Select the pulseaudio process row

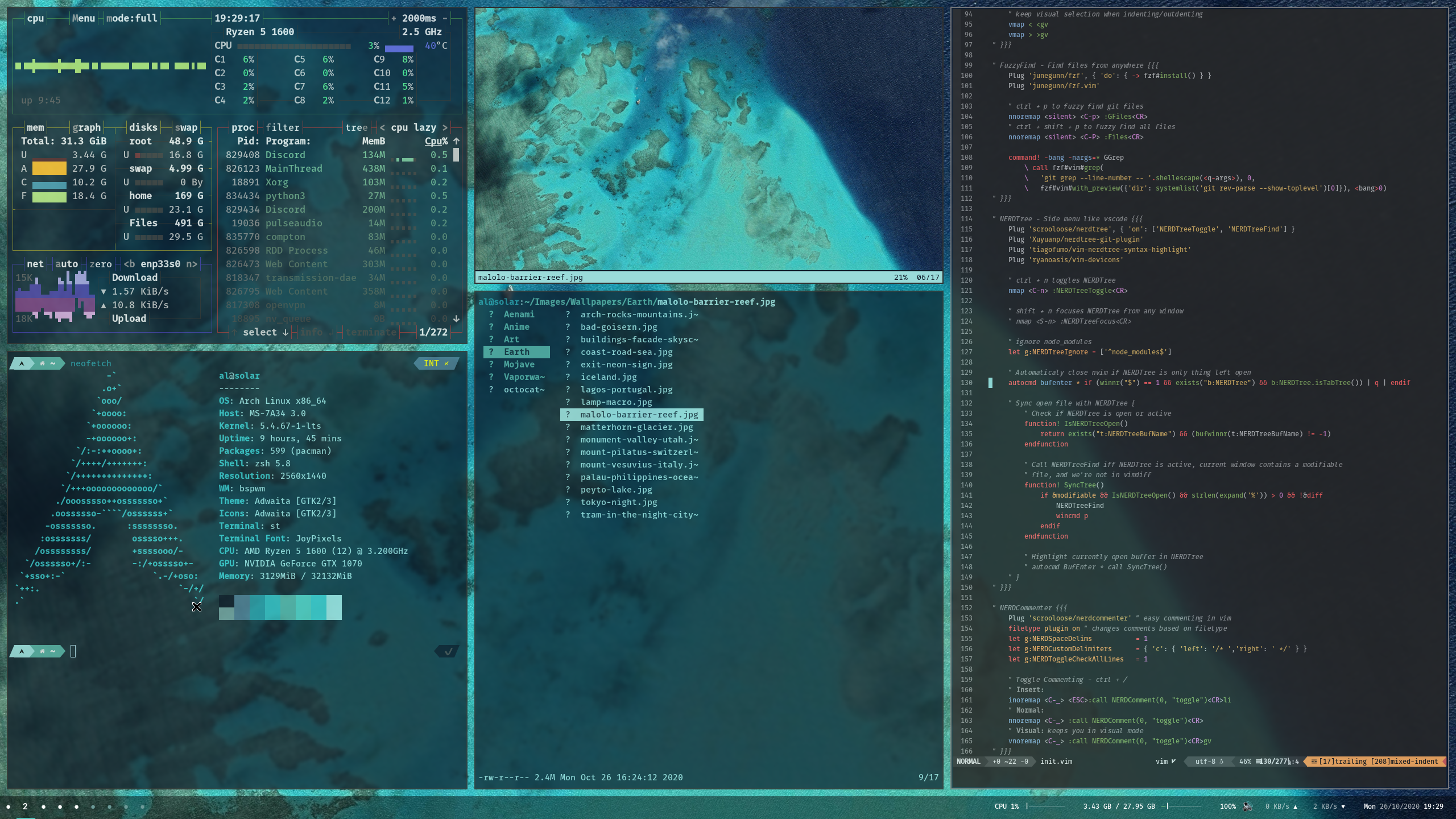(x=337, y=223)
